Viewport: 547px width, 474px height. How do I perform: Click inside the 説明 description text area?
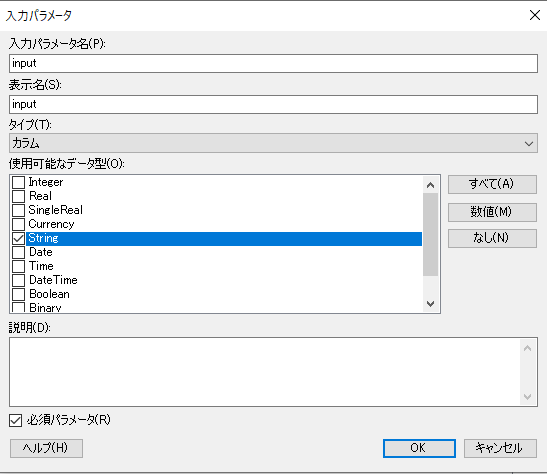(x=265, y=372)
